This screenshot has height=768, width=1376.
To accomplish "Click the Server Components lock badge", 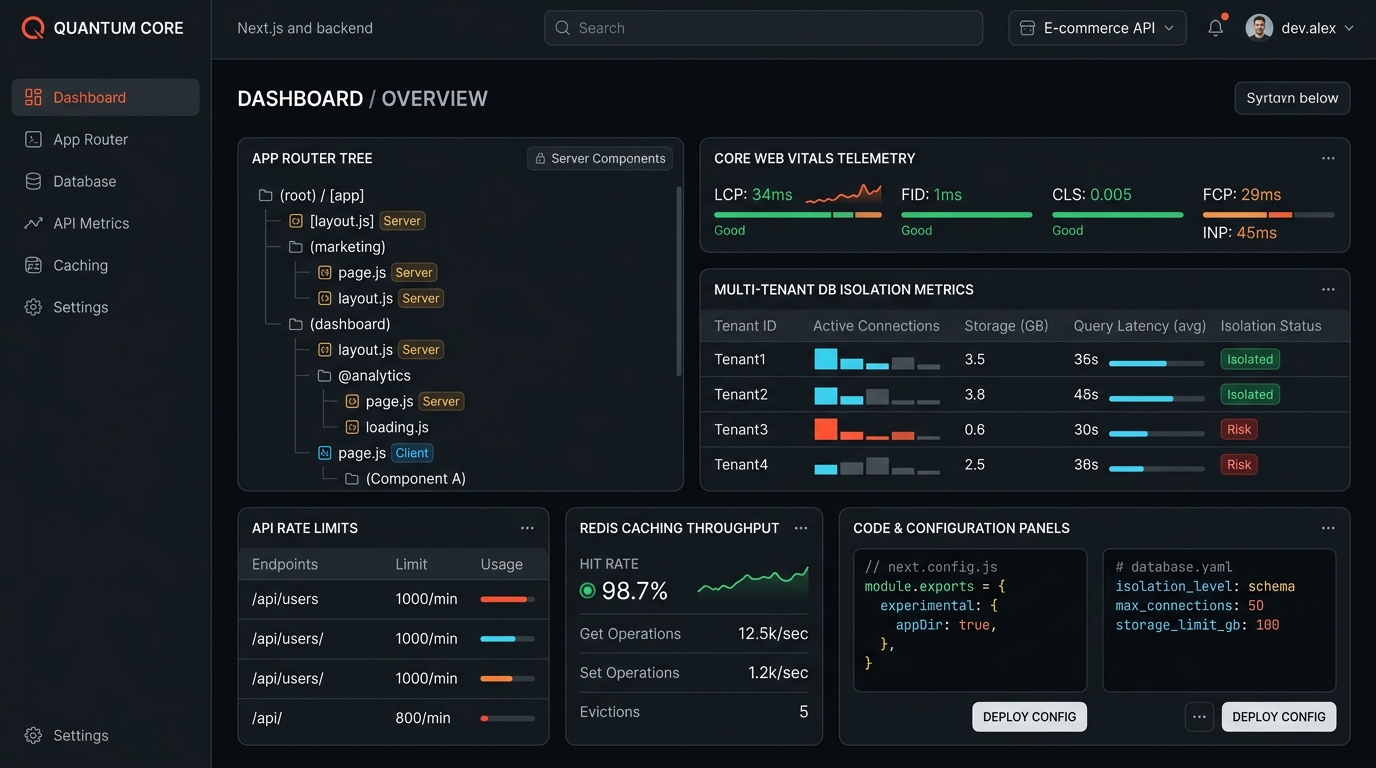I will point(600,158).
